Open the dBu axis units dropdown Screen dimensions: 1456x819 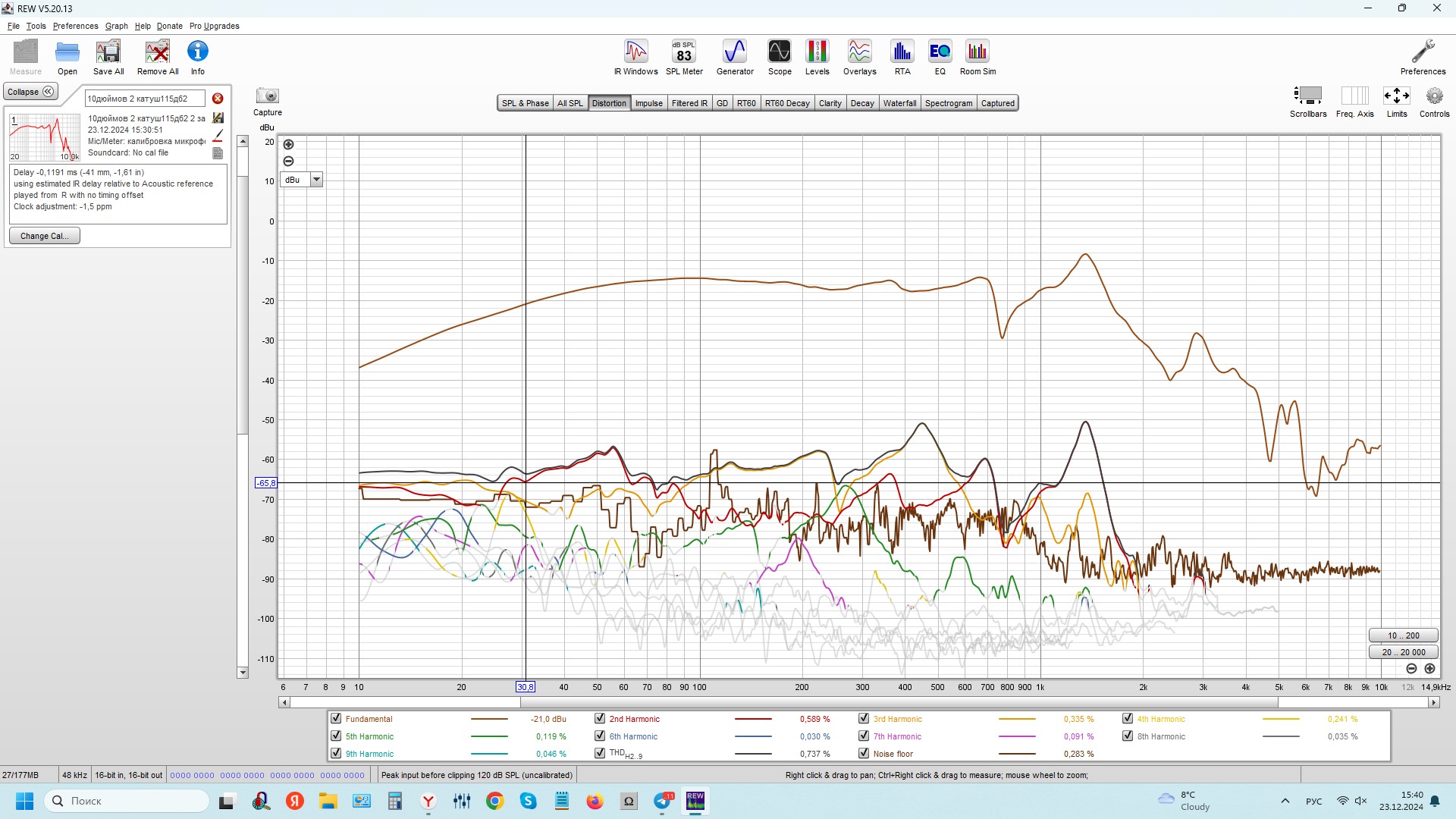(316, 180)
